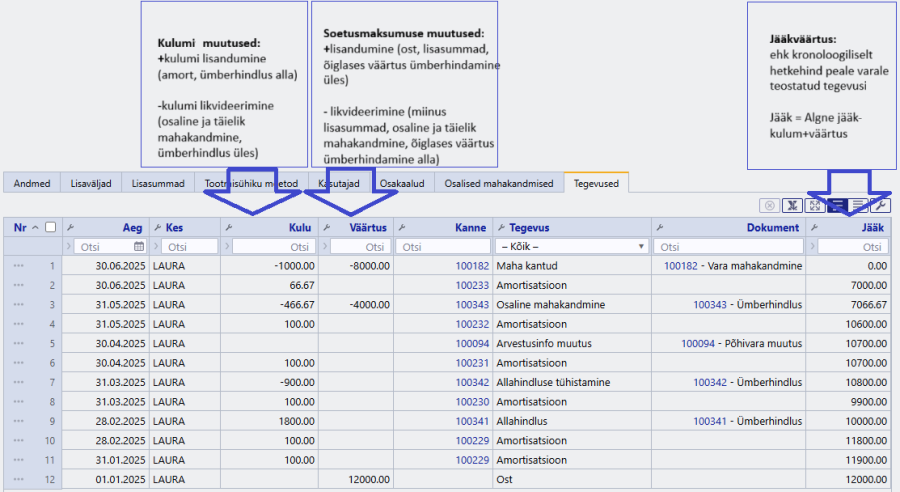Open the Tegevus filter dropdown showing Kõik

572,246
